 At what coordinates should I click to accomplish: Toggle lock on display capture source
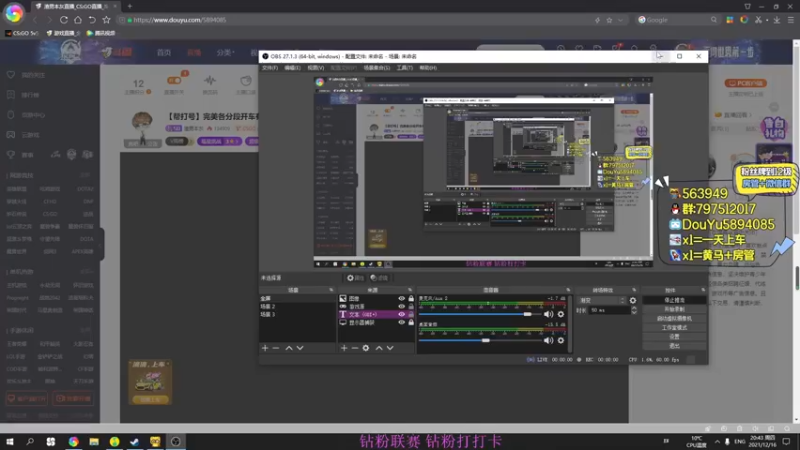pos(411,322)
